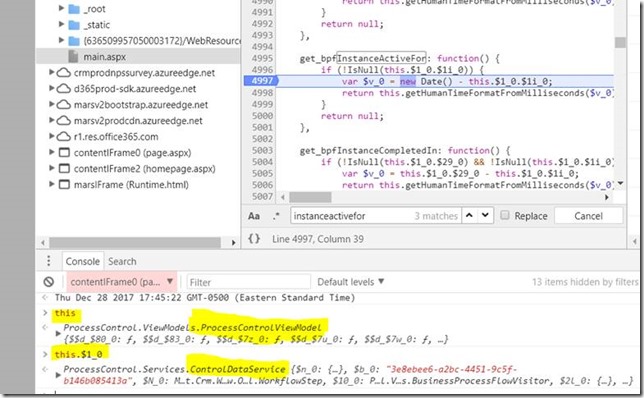Viewport: 644px width, 398px height.
Task: Expand the _root folder
Action: coord(61,8)
